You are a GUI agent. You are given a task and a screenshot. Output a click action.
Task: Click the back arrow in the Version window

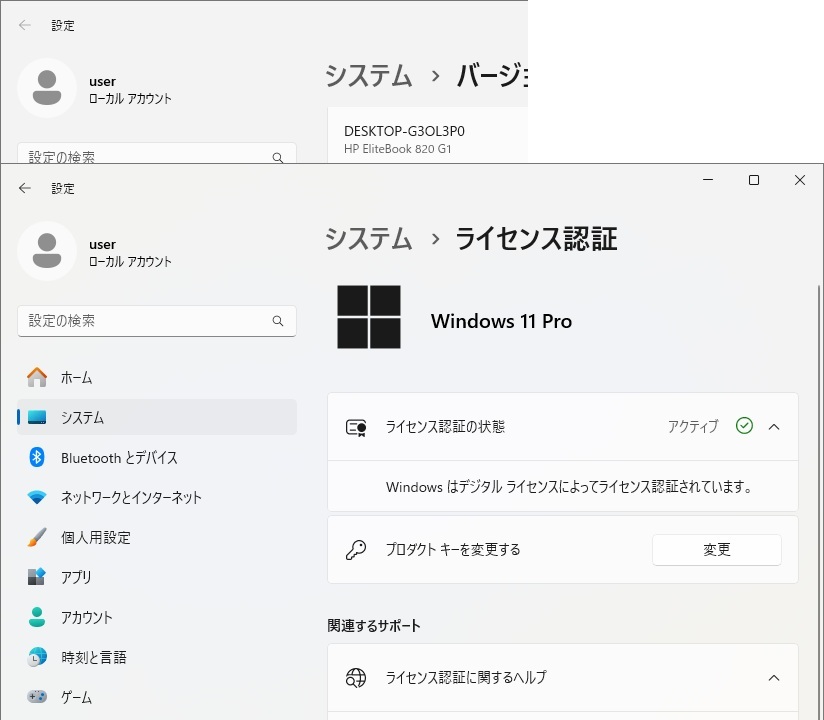25,25
